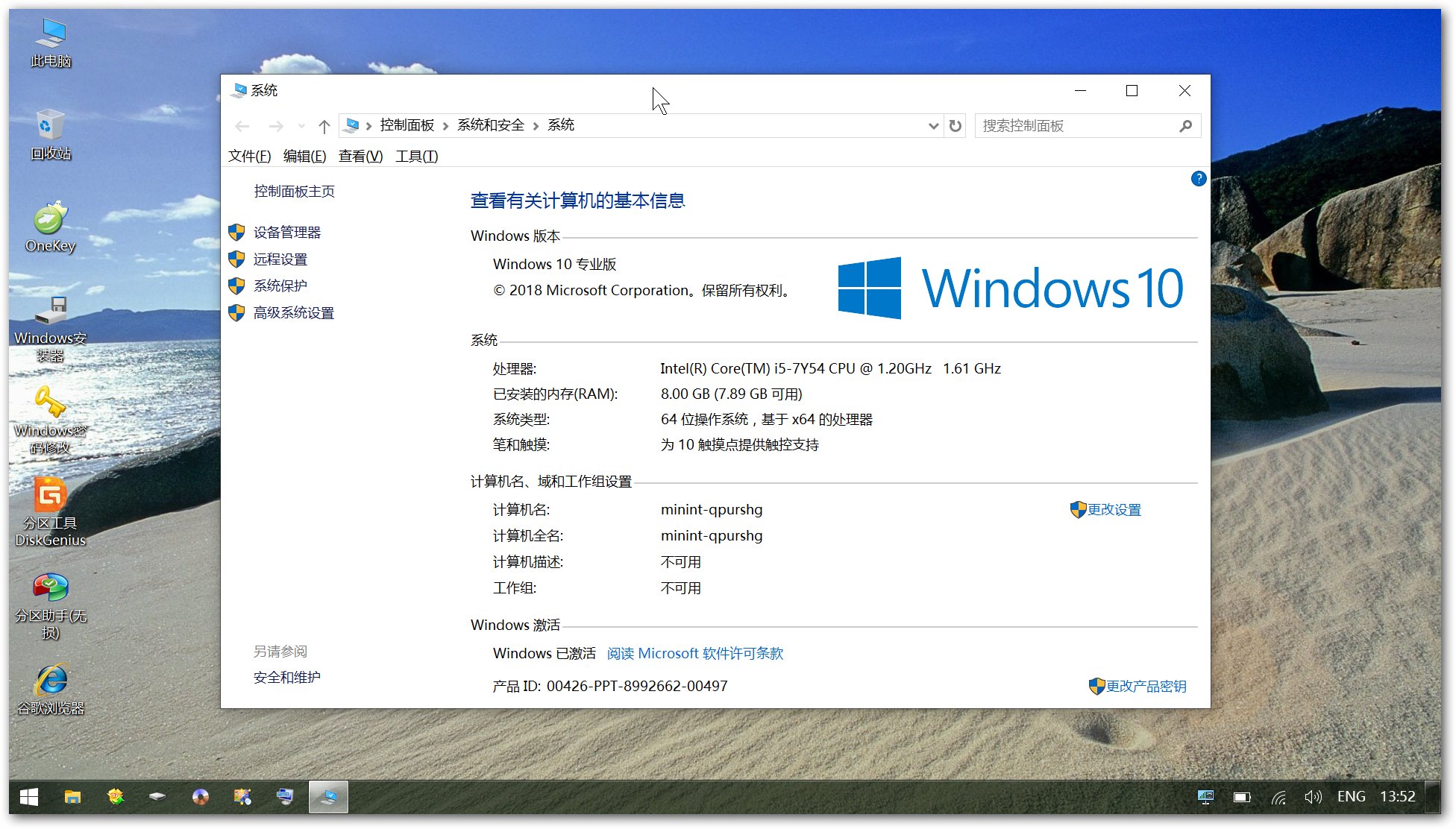Click the help question mark icon
The width and height of the screenshot is (1456, 829).
coord(1198,179)
